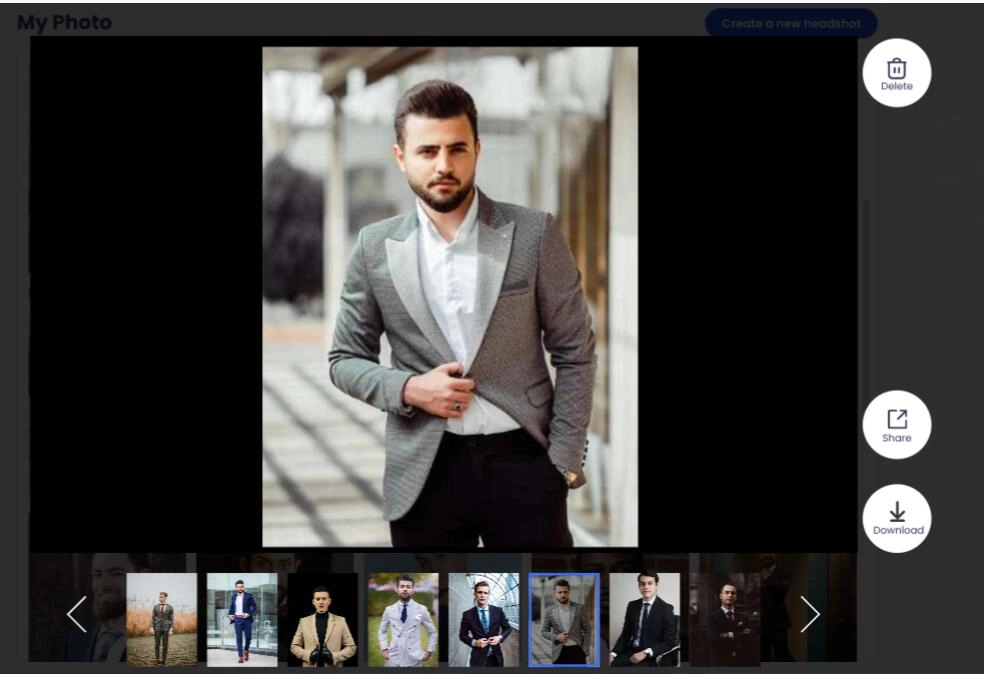The image size is (984, 674).
Task: Click the 'My Photo' page heading
Action: (x=64, y=22)
